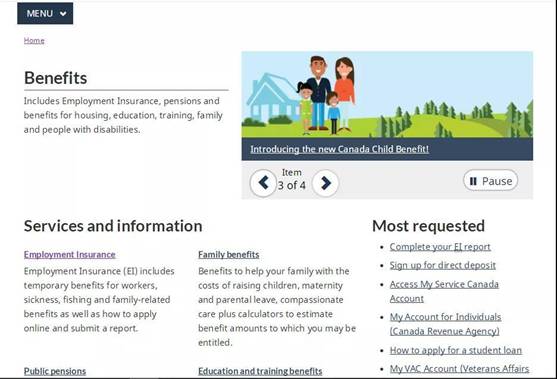Open the Family benefits link
Viewport: 557px width, 379px height.
click(229, 255)
